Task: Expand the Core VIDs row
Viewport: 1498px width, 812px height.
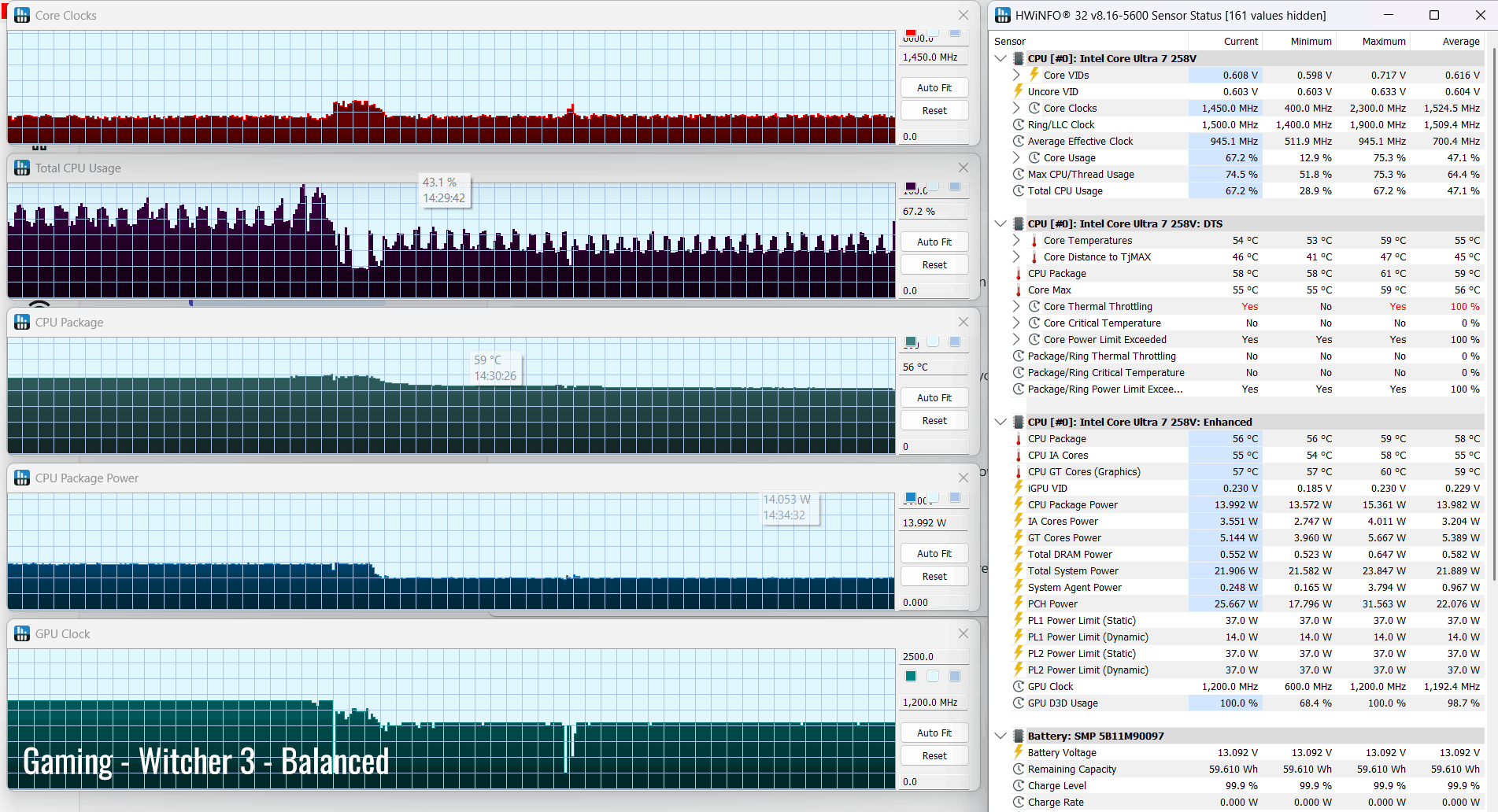Action: (1016, 75)
